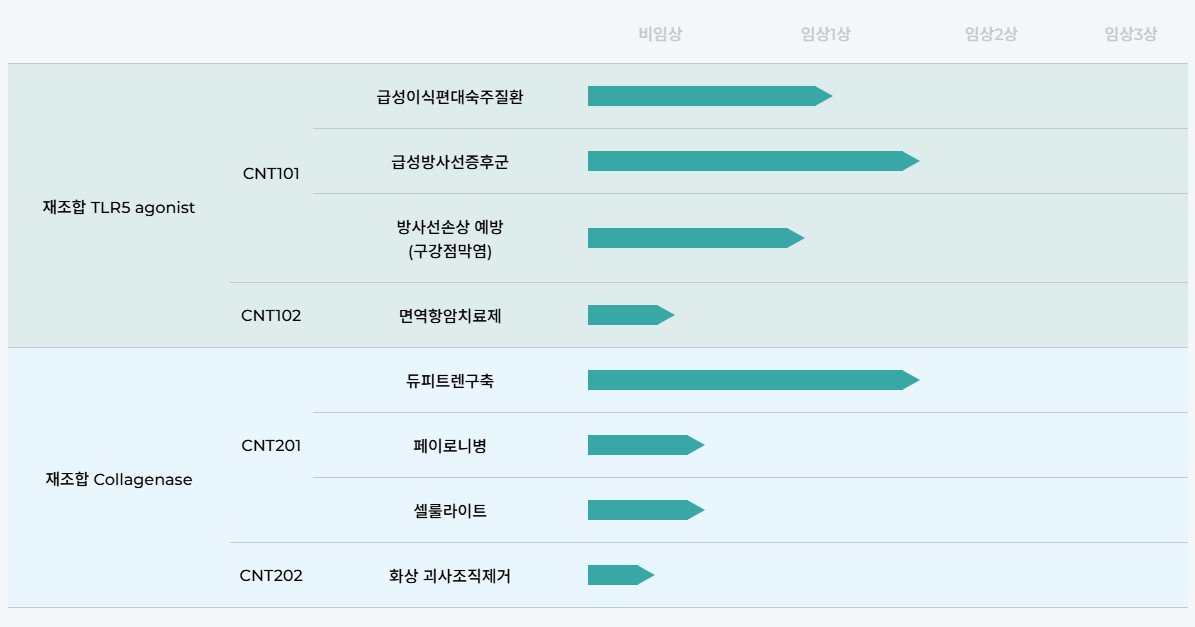The image size is (1195, 627).
Task: Click the 급성방사선증후군 indication label
Action: point(450,161)
